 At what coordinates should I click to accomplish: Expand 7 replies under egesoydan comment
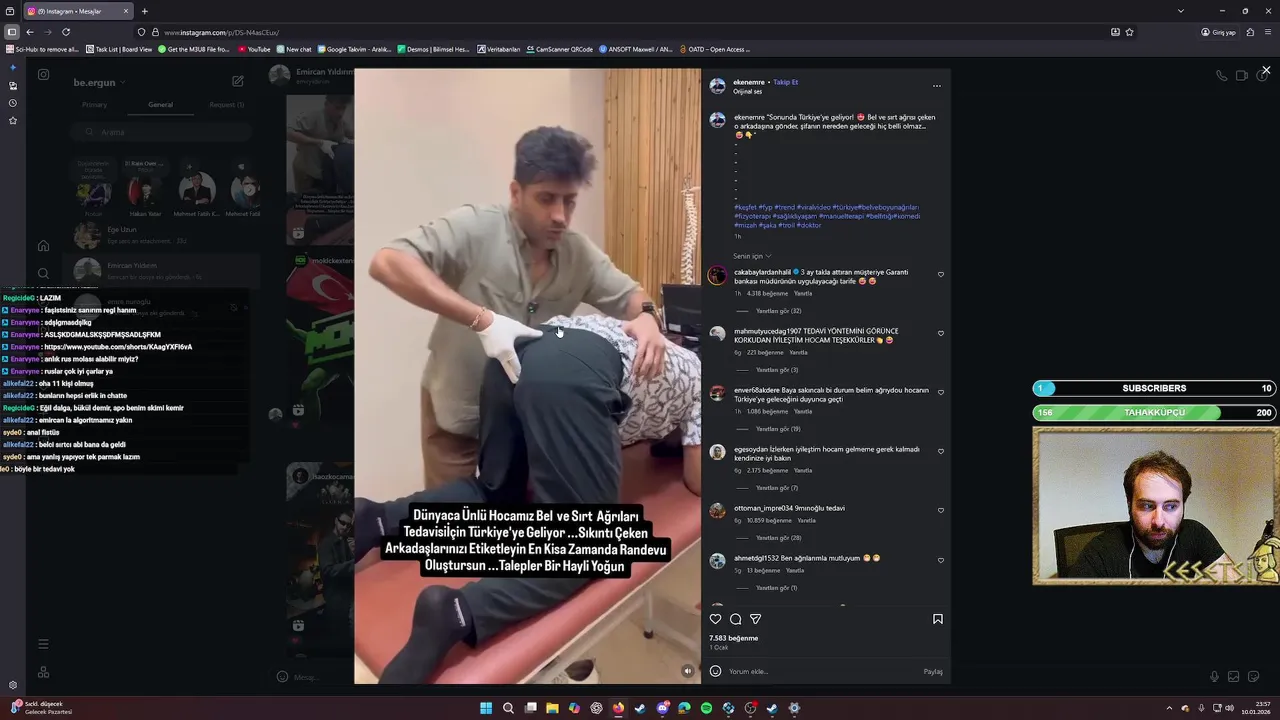tap(777, 488)
